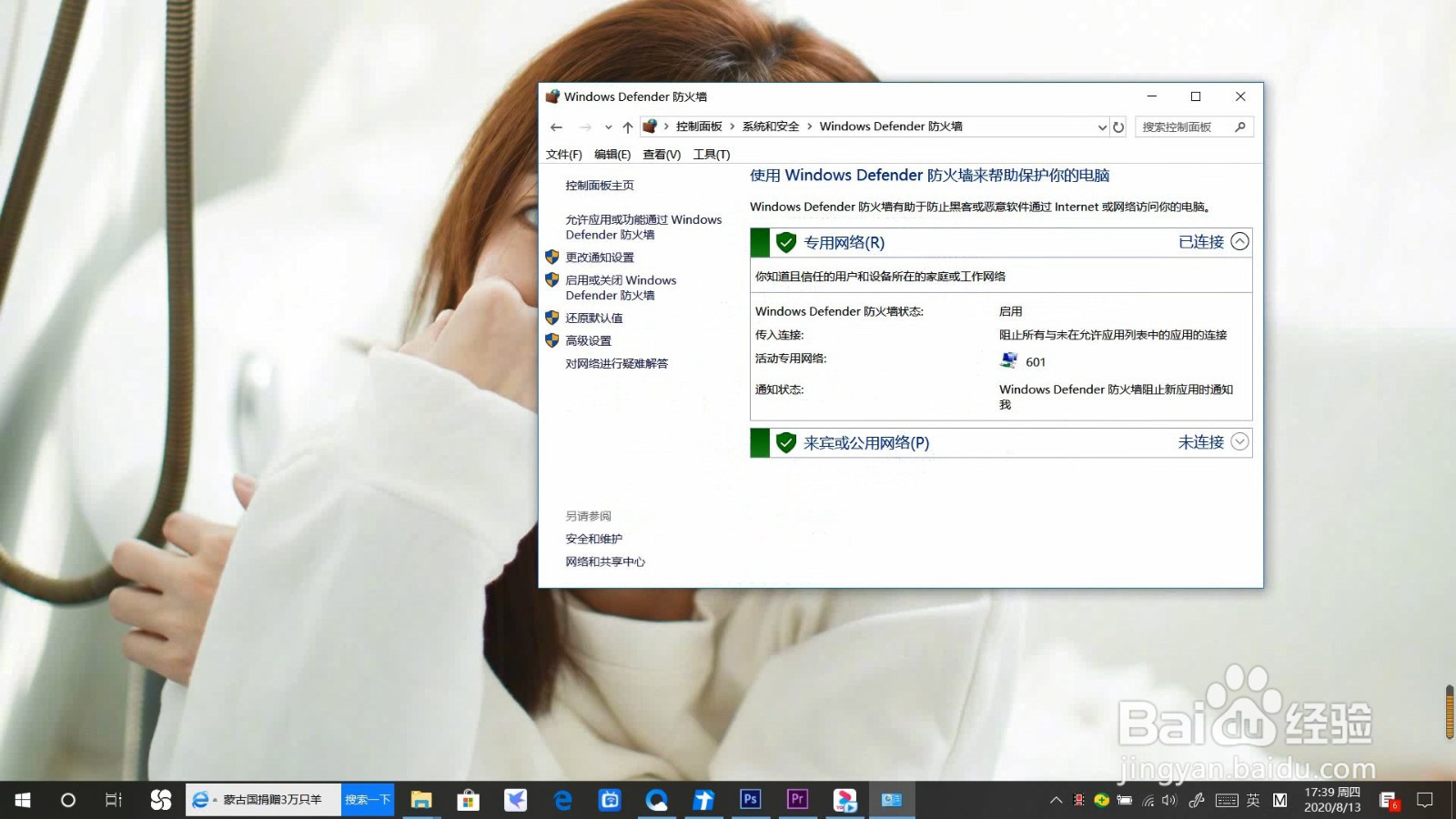
Task: Click the 搜索一下 button on taskbar
Action: pos(368,800)
